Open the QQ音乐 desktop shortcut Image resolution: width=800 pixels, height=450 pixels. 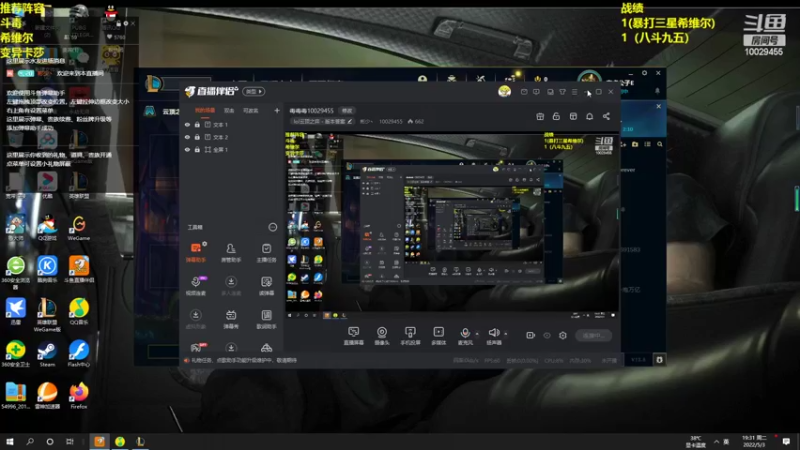coord(79,311)
